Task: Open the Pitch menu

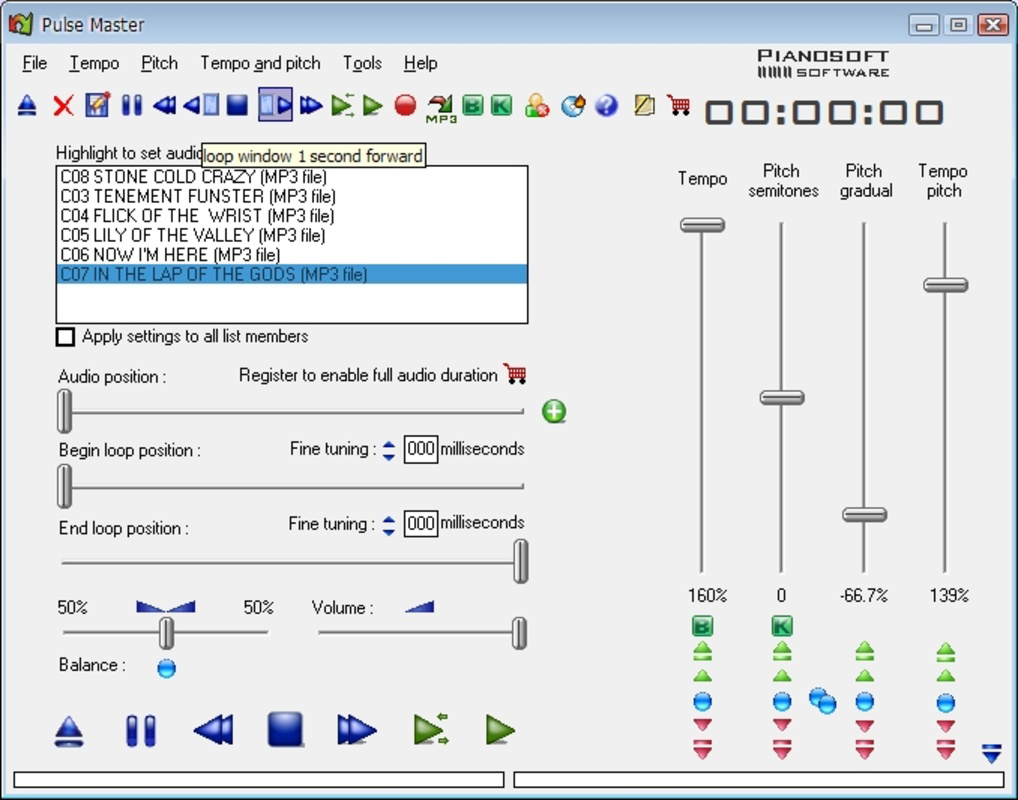Action: [x=159, y=63]
